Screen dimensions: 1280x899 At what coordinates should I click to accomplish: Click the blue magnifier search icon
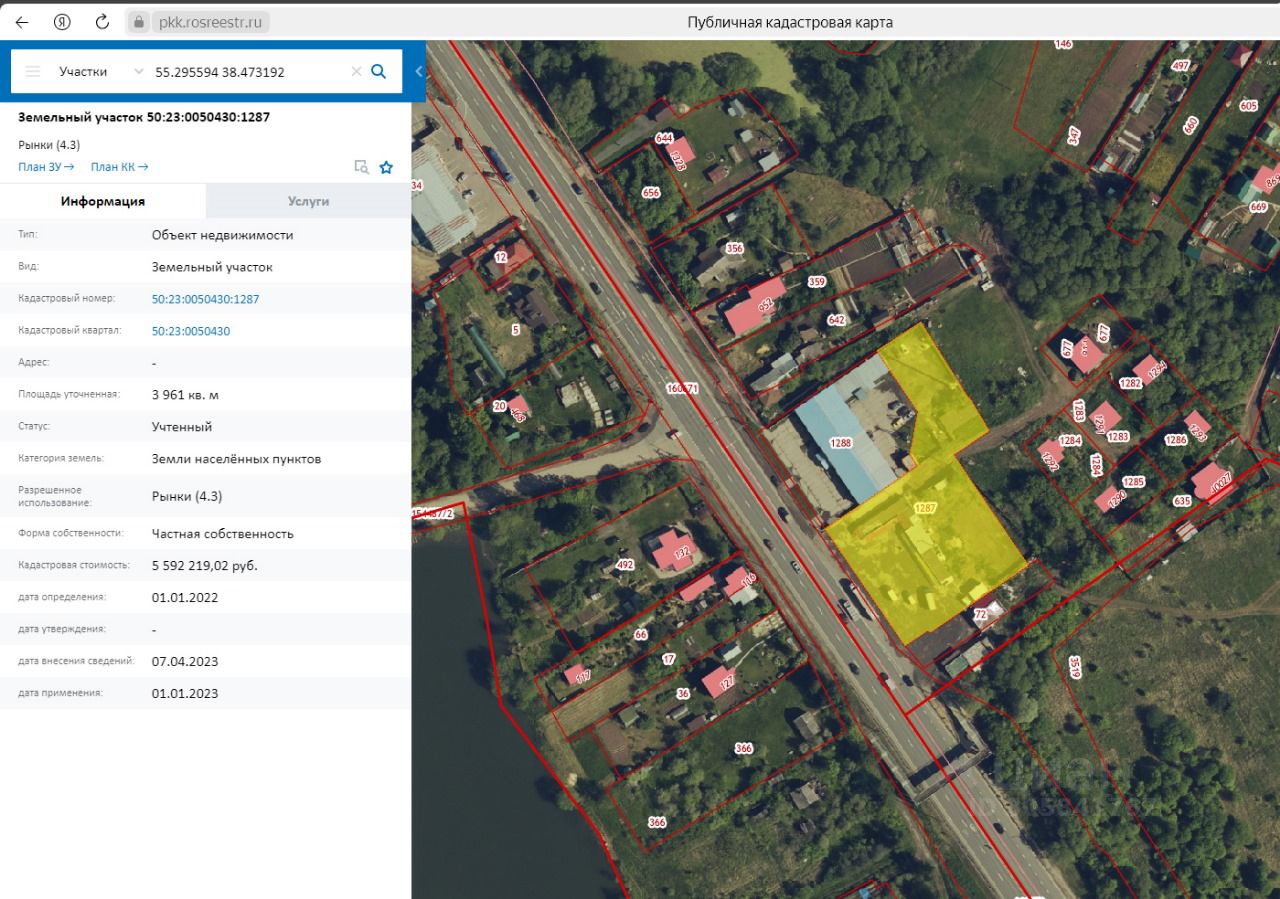tap(379, 71)
